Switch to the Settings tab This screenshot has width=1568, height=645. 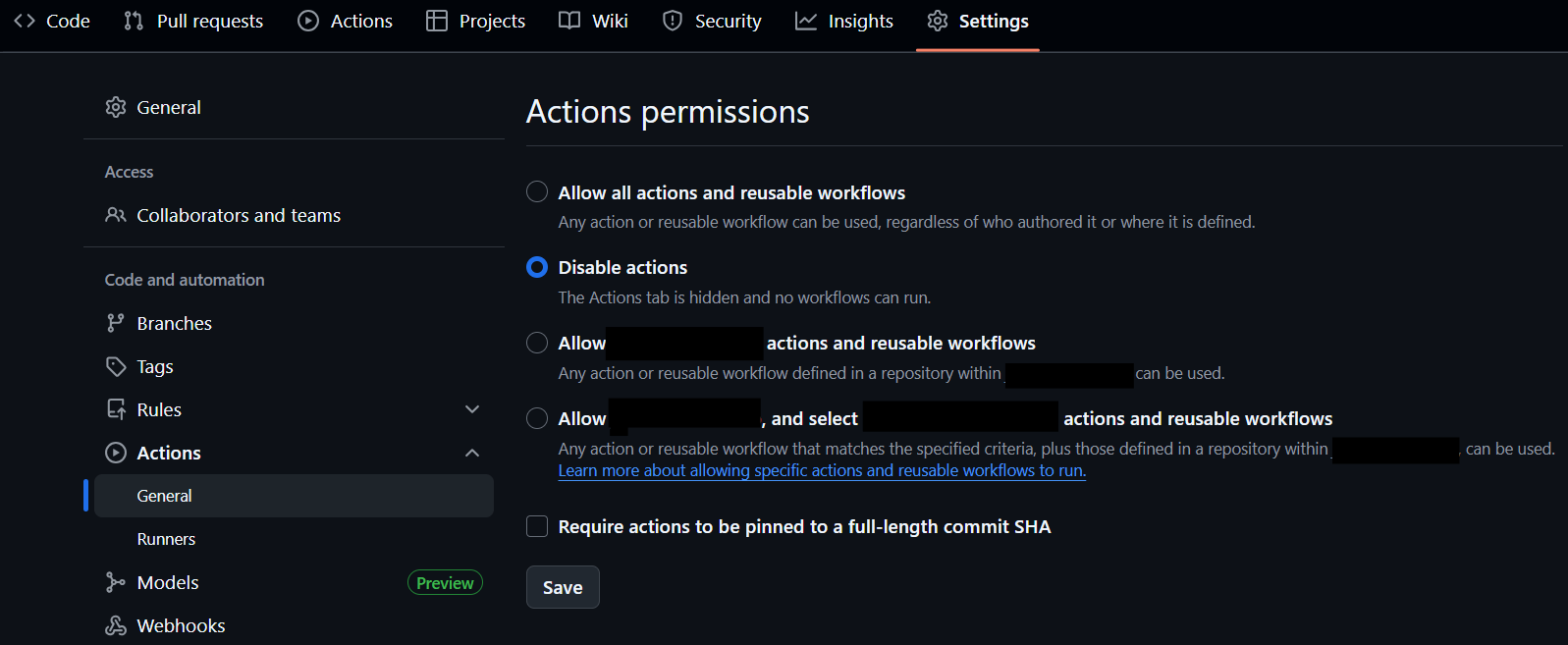[x=978, y=20]
